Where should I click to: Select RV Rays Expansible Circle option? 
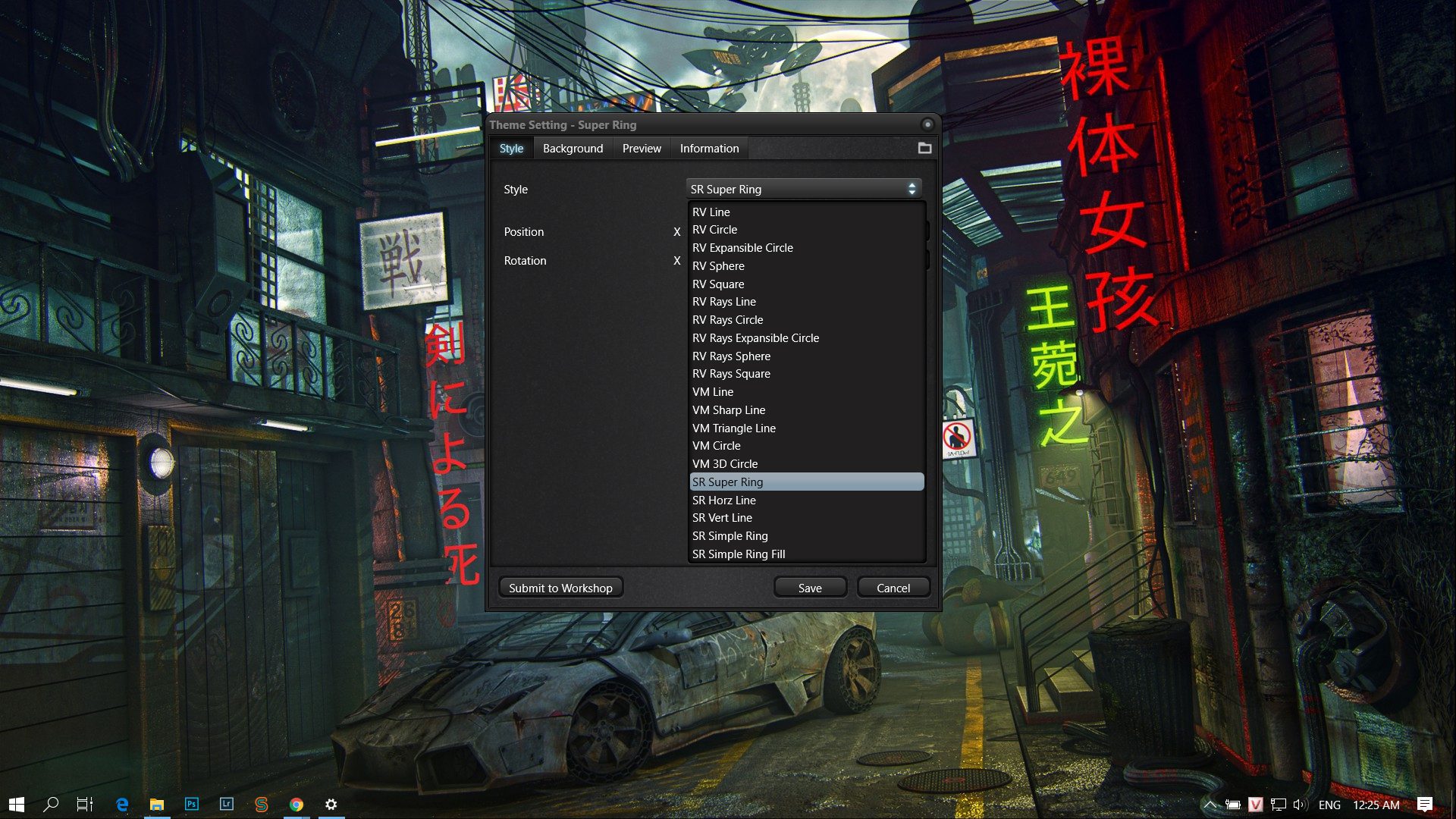coord(807,338)
